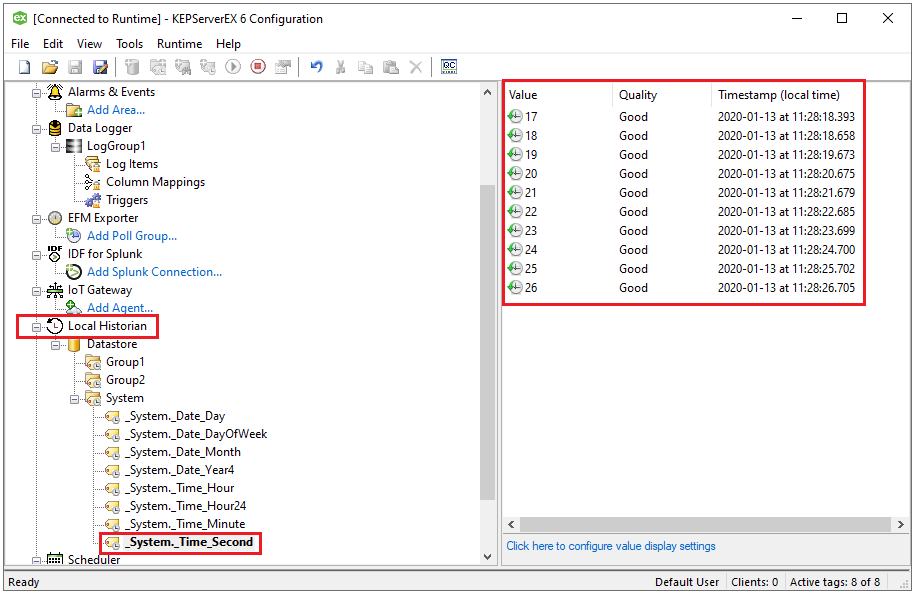Image resolution: width=915 pixels, height=595 pixels.
Task: Select the _System._Date_Day tag
Action: (x=175, y=416)
